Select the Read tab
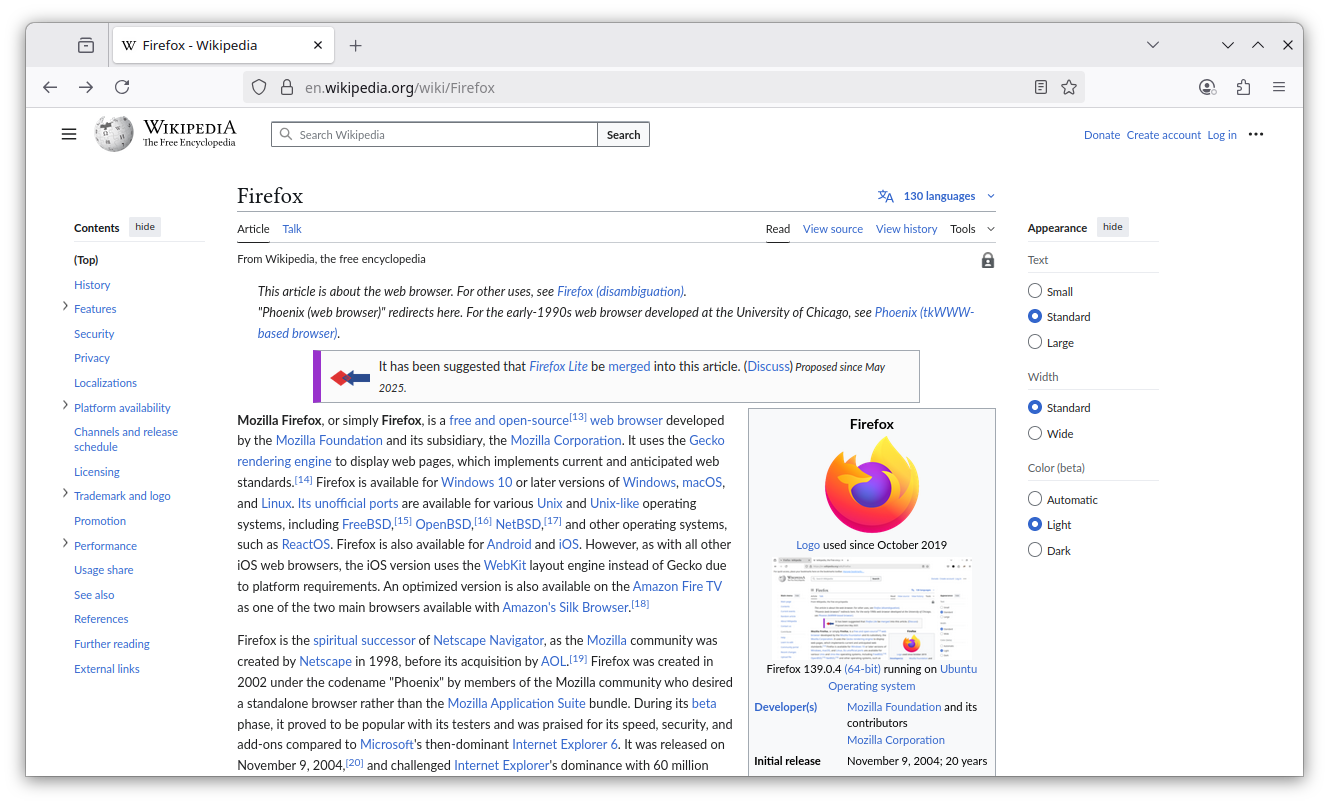Image resolution: width=1329 pixels, height=805 pixels. 778,229
